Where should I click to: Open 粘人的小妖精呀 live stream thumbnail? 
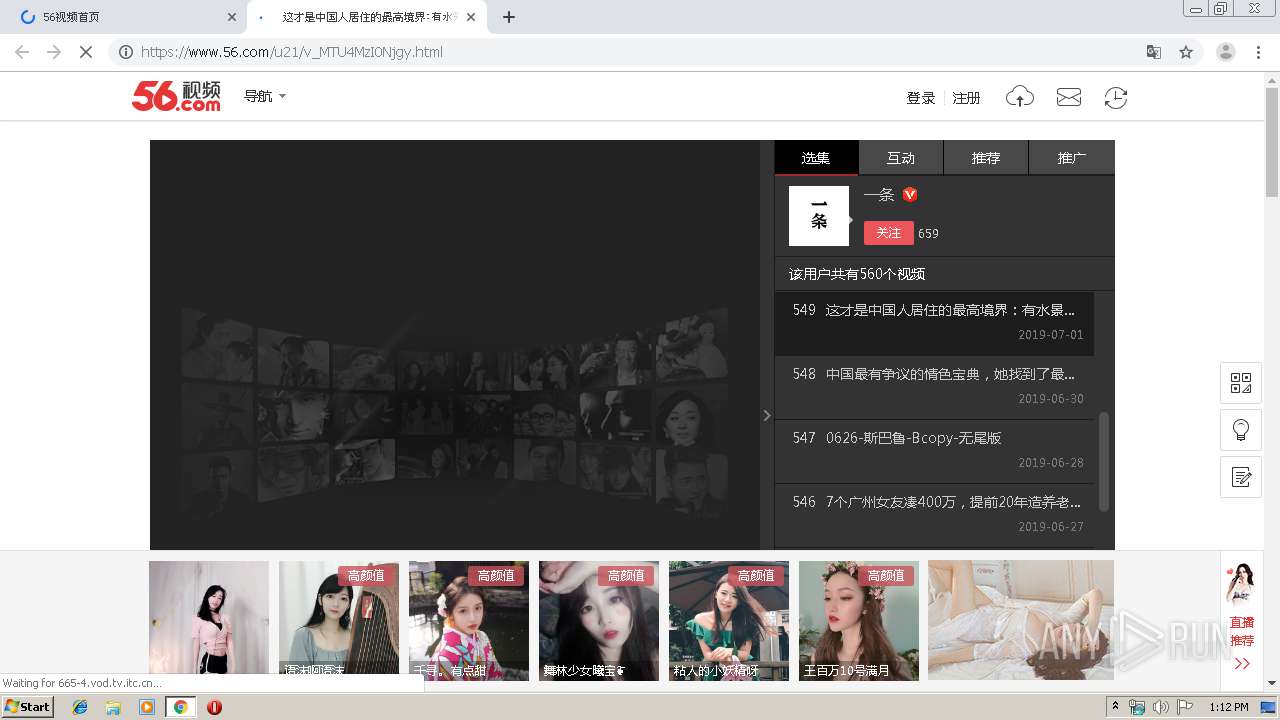[x=729, y=620]
